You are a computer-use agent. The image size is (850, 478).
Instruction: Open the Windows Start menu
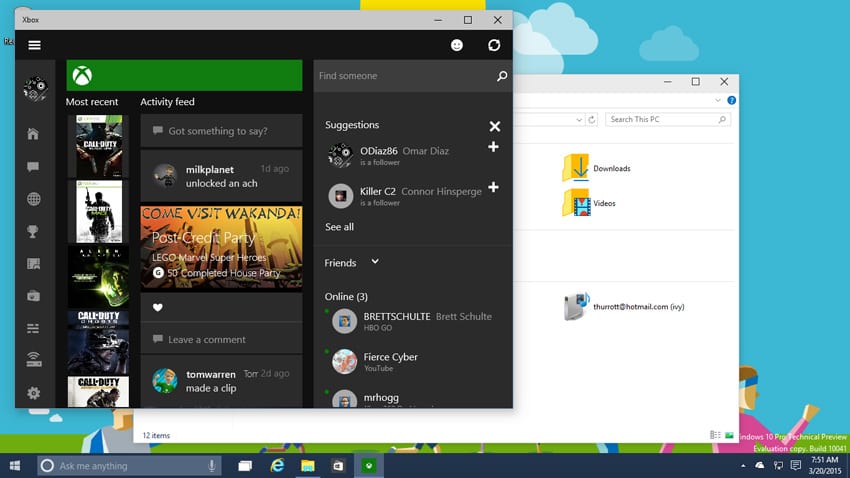click(x=15, y=466)
